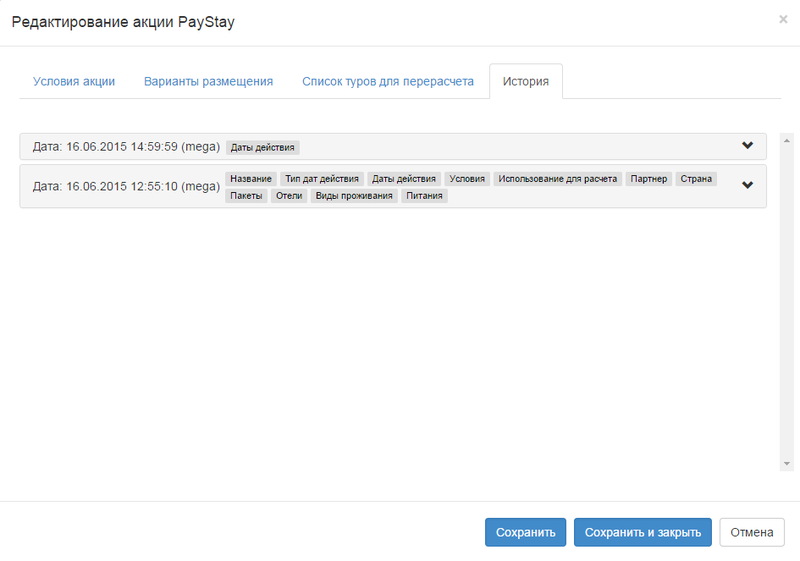Click the Тип дат действия tag
This screenshot has width=800, height=561.
[x=321, y=179]
